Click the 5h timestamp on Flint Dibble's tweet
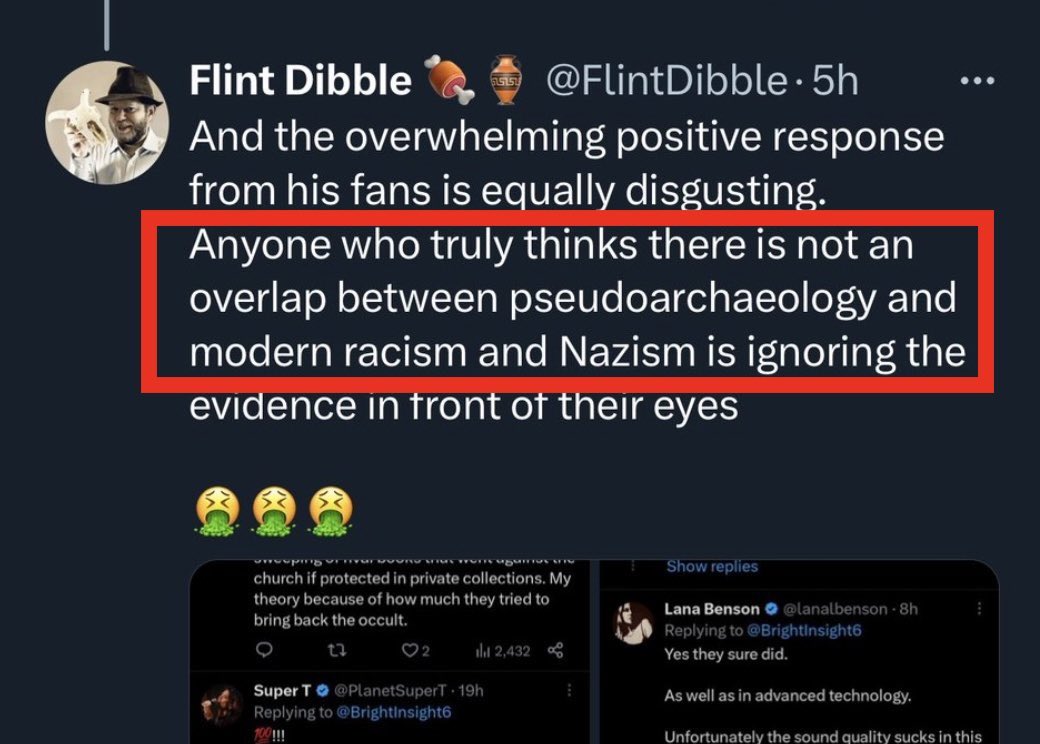1040x744 pixels. coord(835,81)
